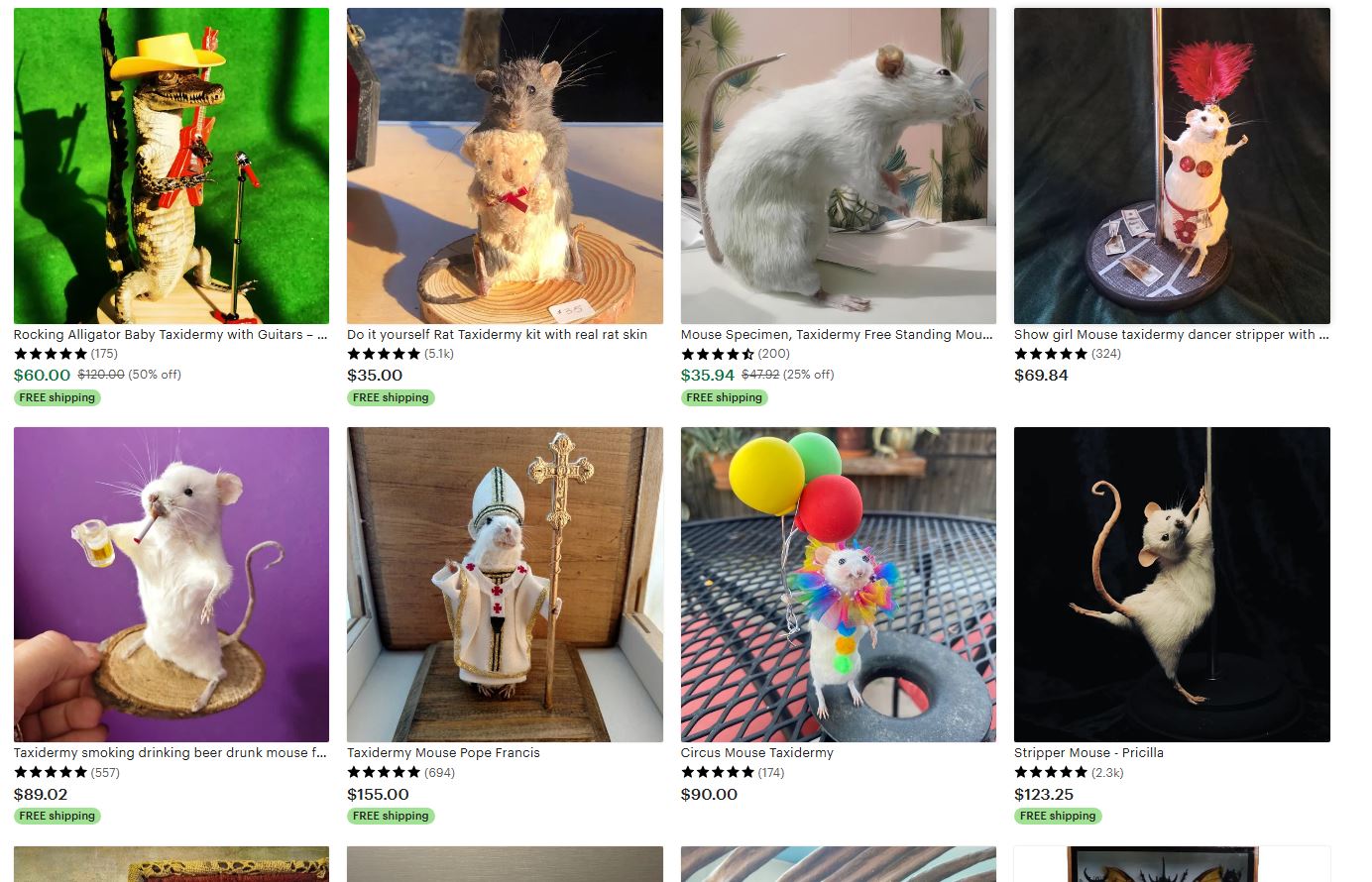The height and width of the screenshot is (882, 1372).
Task: Click the 'Do it yourself Rat Taxidermy kit' title
Action: click(497, 335)
